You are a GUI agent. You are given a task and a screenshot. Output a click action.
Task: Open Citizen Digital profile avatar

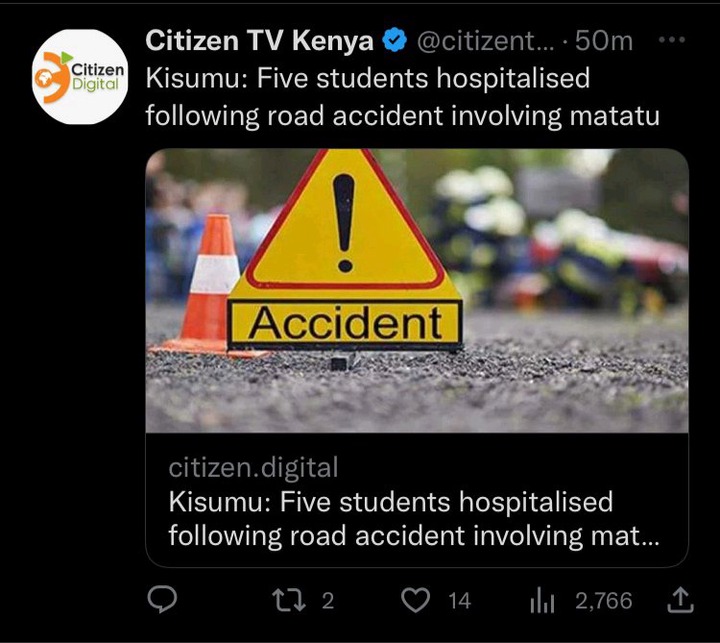80,77
